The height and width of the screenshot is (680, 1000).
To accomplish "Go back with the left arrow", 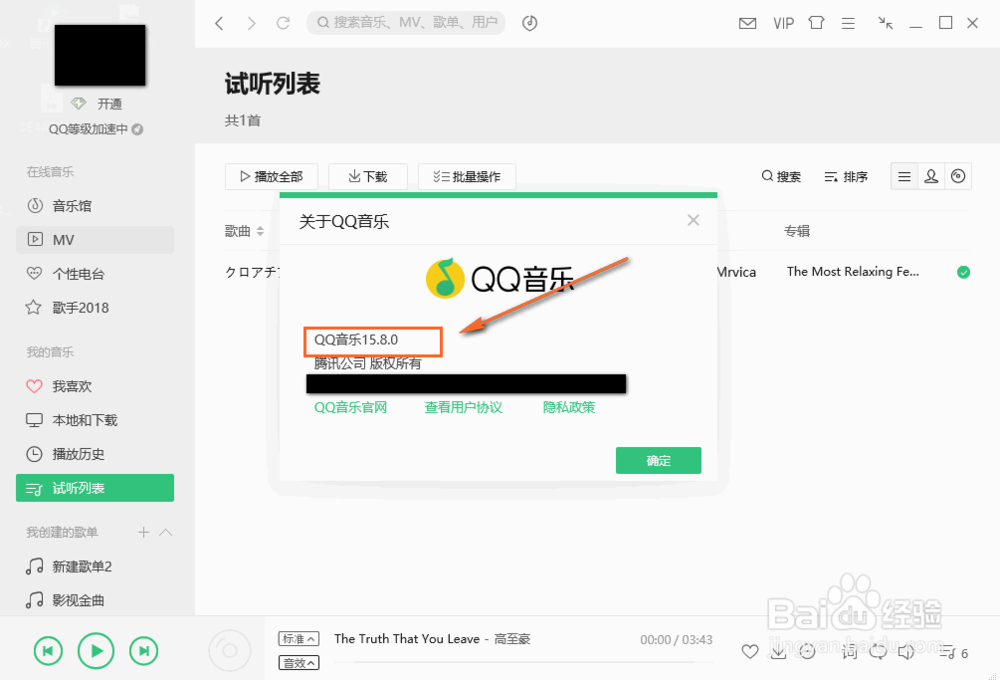I will [x=219, y=24].
